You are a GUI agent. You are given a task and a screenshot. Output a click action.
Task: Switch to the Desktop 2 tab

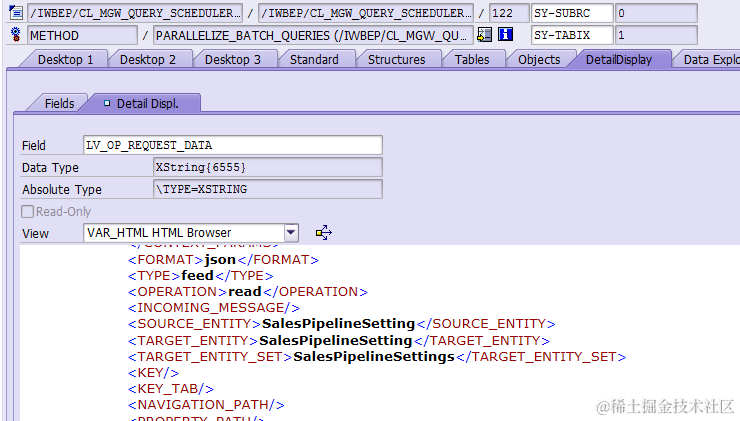coord(148,59)
